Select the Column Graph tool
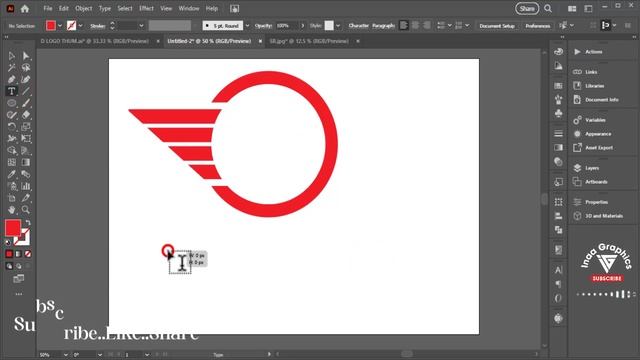Image resolution: width=640 pixels, height=360 pixels. tap(26, 186)
